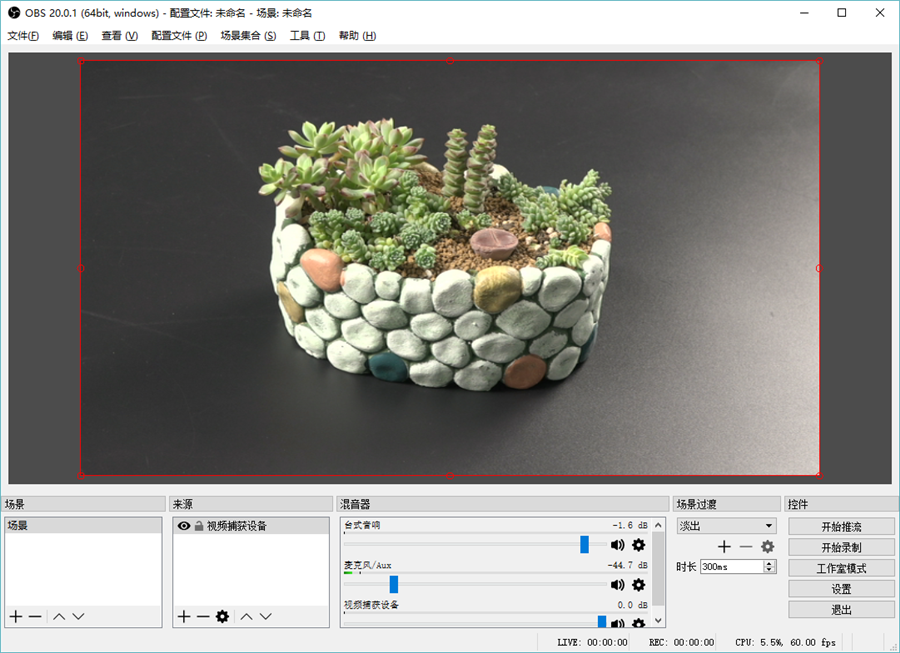Open the 淡出 transition dropdown
This screenshot has height=653, width=900.
pyautogui.click(x=726, y=526)
